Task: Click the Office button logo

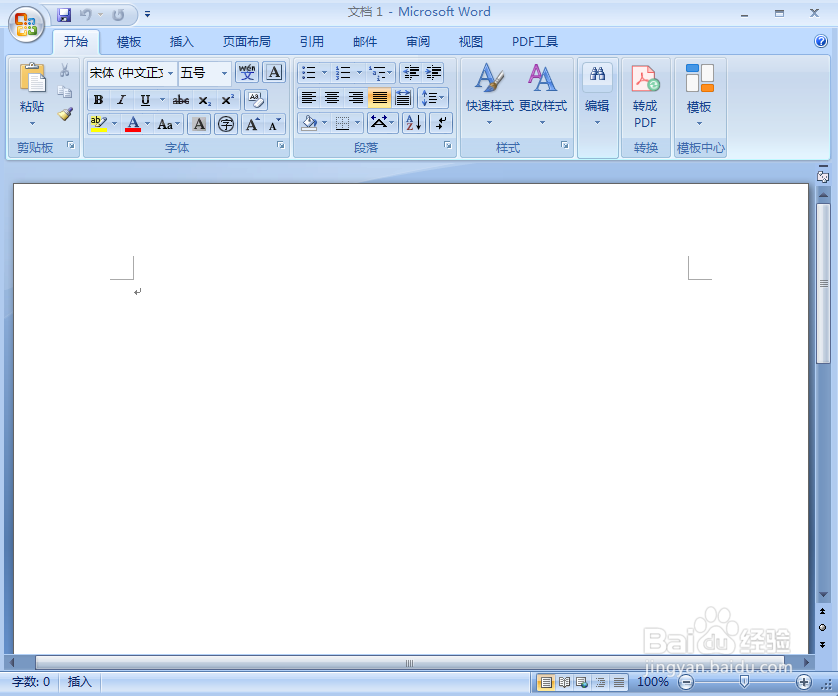Action: click(26, 25)
